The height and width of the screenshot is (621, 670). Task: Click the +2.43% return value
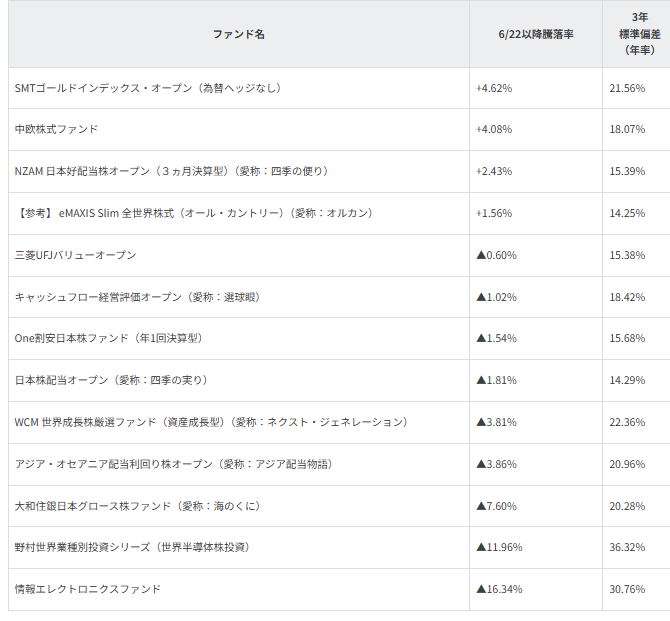pos(494,171)
